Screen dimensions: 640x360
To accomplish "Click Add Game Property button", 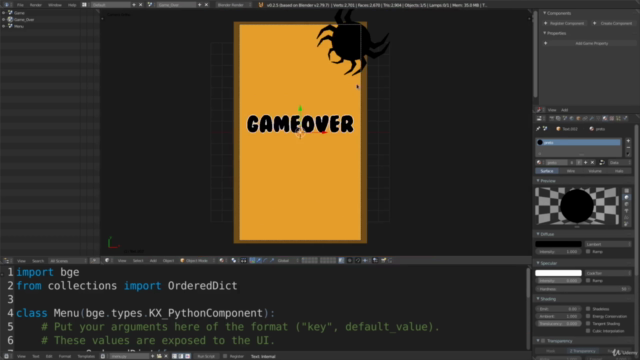I will tap(589, 43).
